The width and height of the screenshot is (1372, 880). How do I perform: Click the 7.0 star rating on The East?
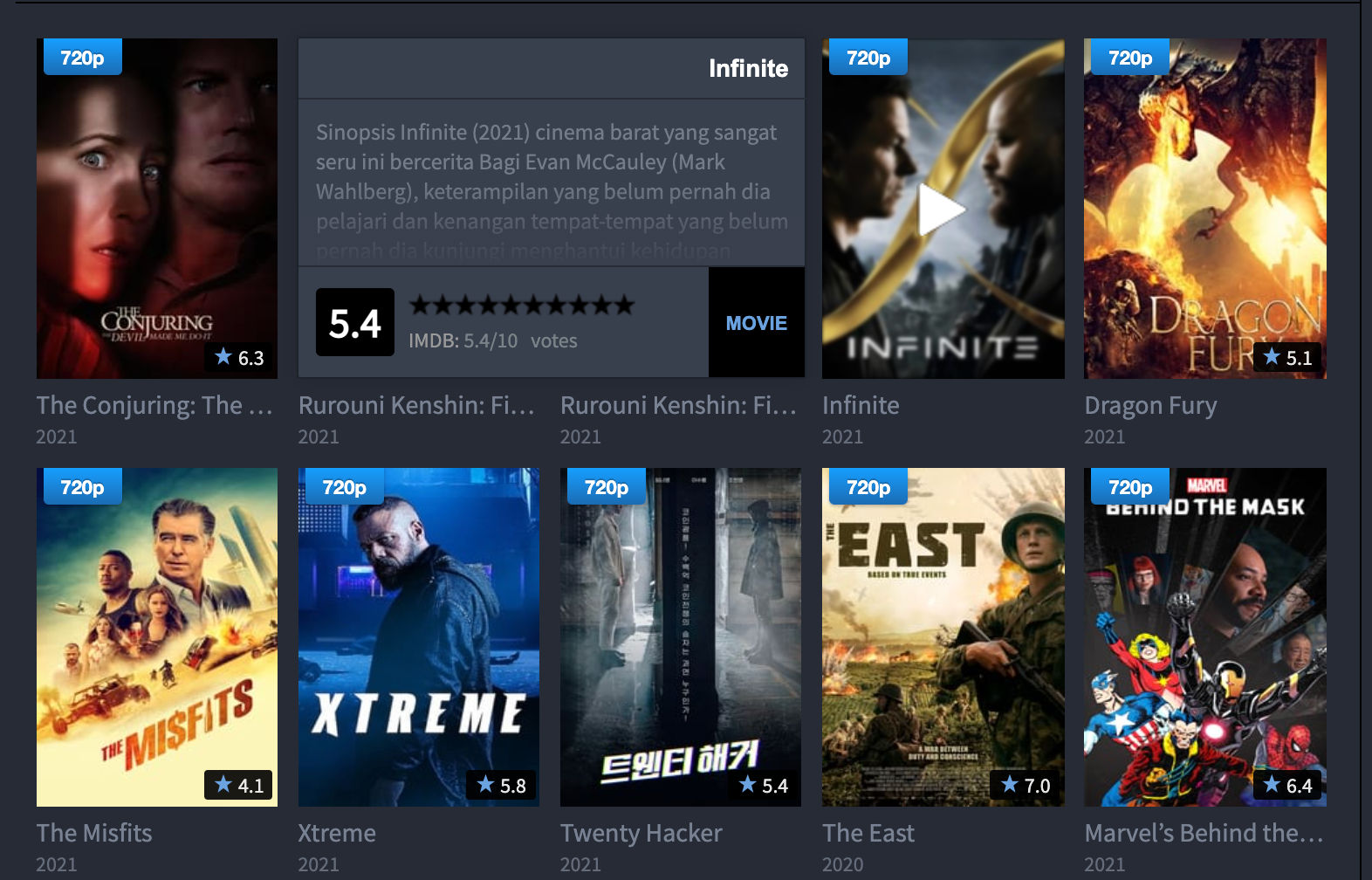click(x=1026, y=785)
